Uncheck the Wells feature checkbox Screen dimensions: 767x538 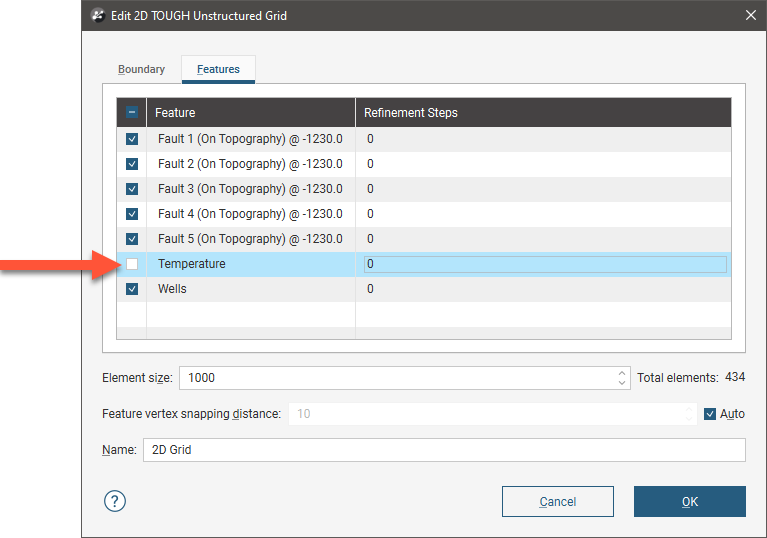(x=132, y=289)
